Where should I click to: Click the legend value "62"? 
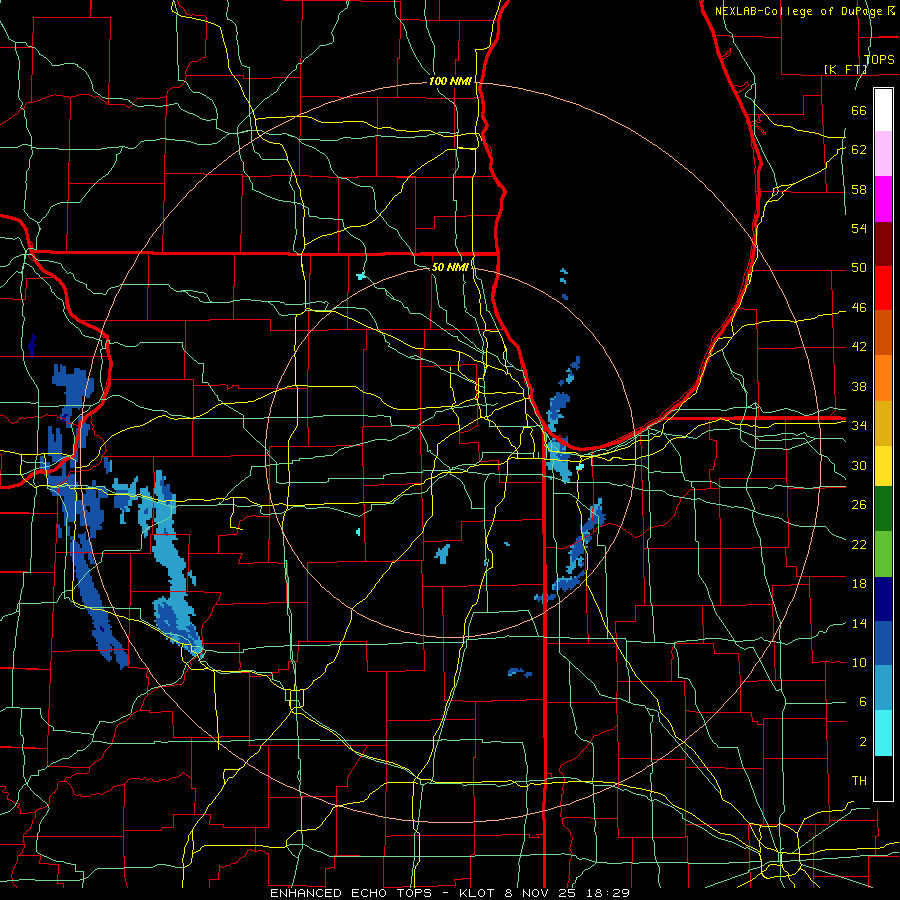point(859,150)
